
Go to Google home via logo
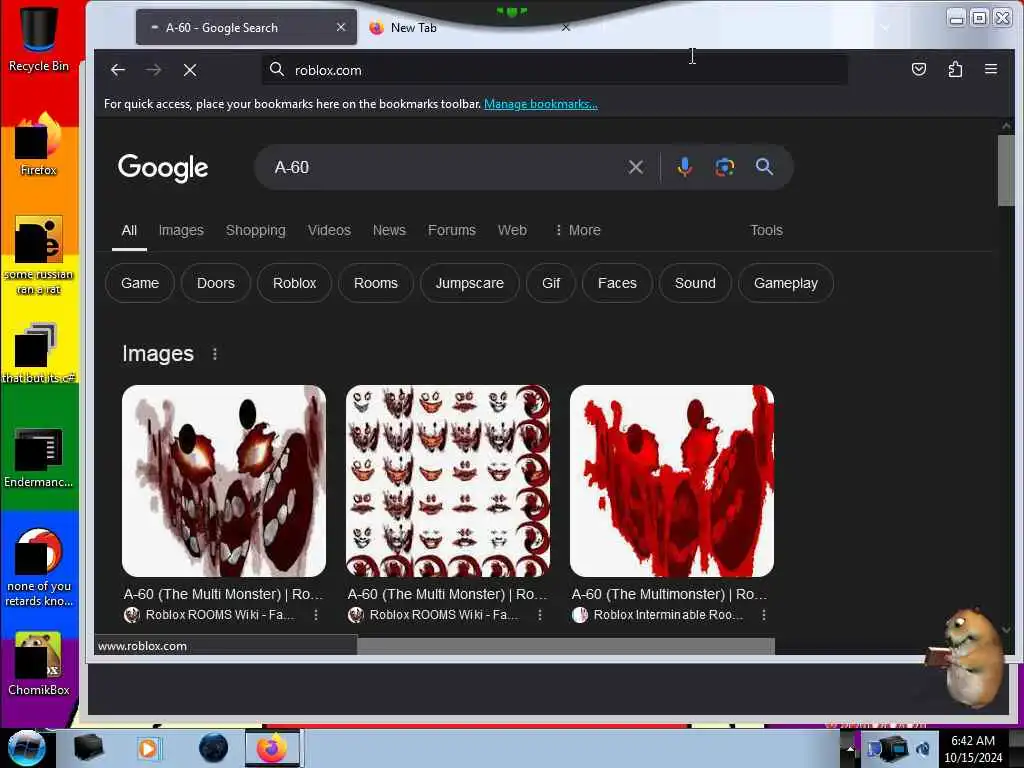point(163,168)
